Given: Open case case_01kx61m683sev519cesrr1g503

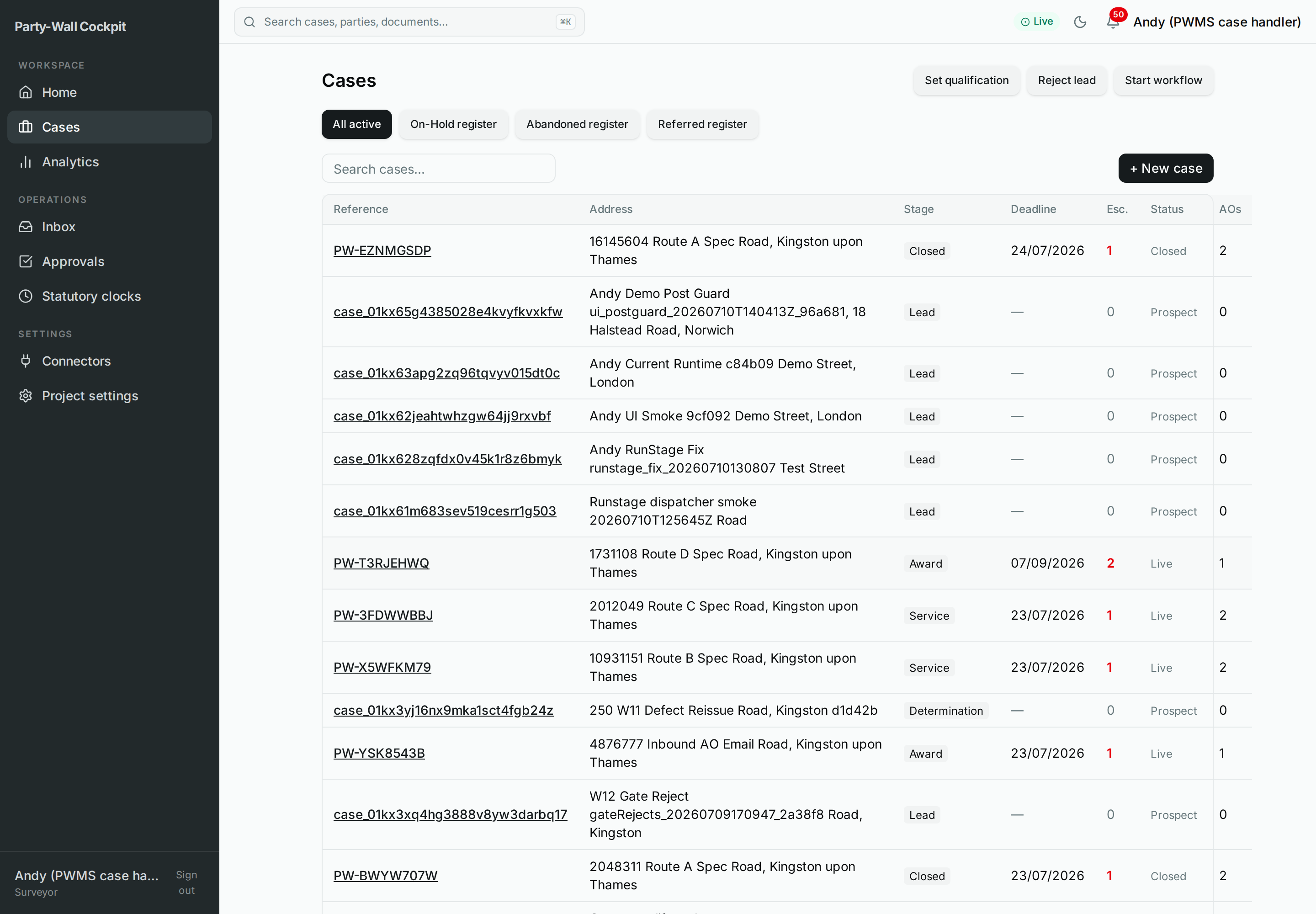Looking at the screenshot, I should tap(445, 511).
